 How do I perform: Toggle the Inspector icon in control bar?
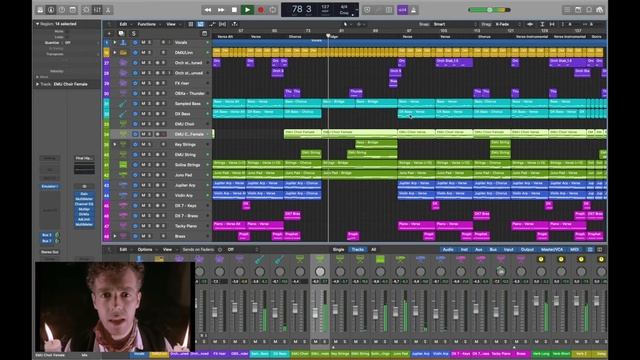pos(51,10)
